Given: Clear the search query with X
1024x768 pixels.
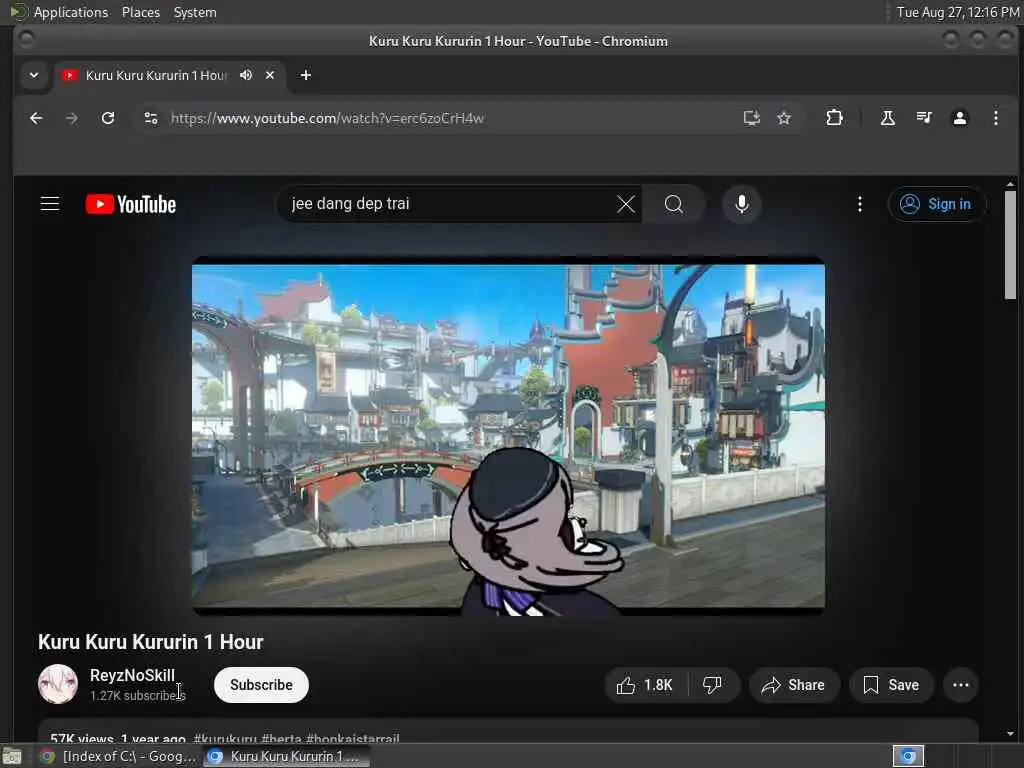Looking at the screenshot, I should pyautogui.click(x=626, y=204).
